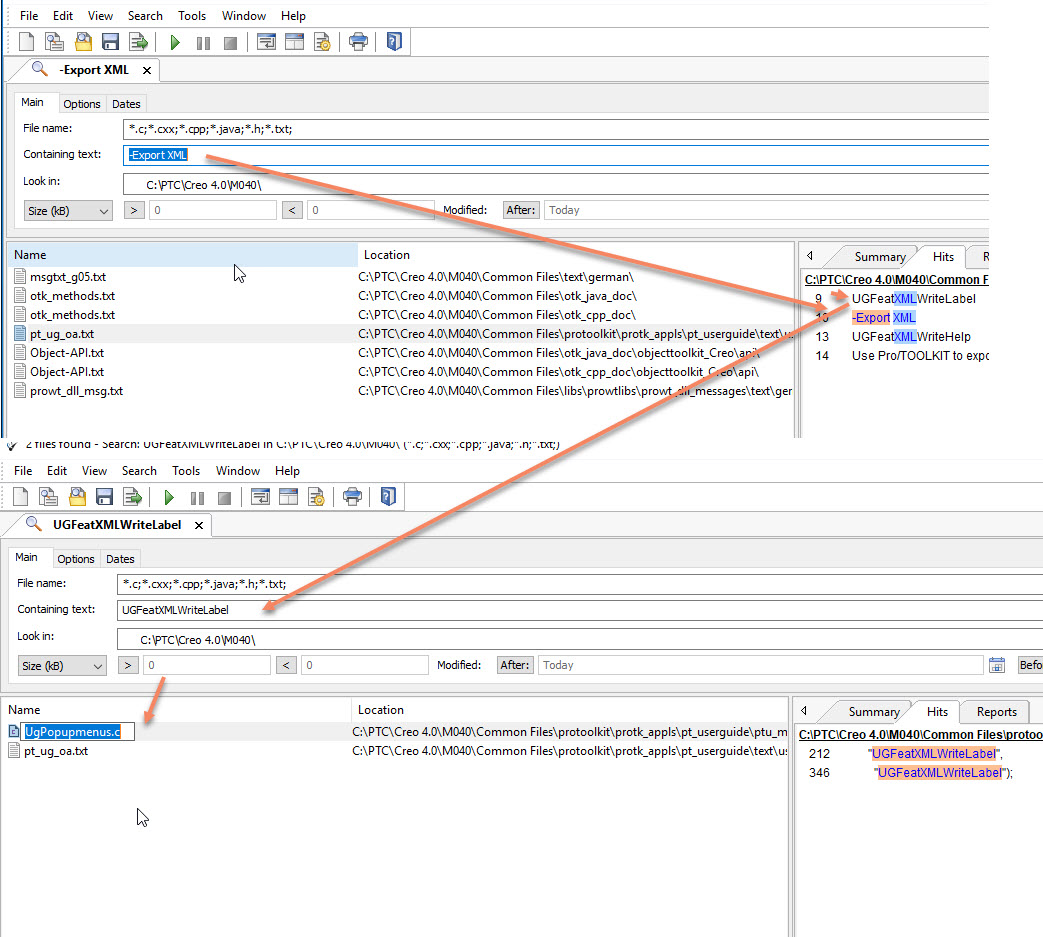Viewport: 1043px width, 937px height.
Task: Open calendar picker beside the Today field
Action: pos(996,665)
